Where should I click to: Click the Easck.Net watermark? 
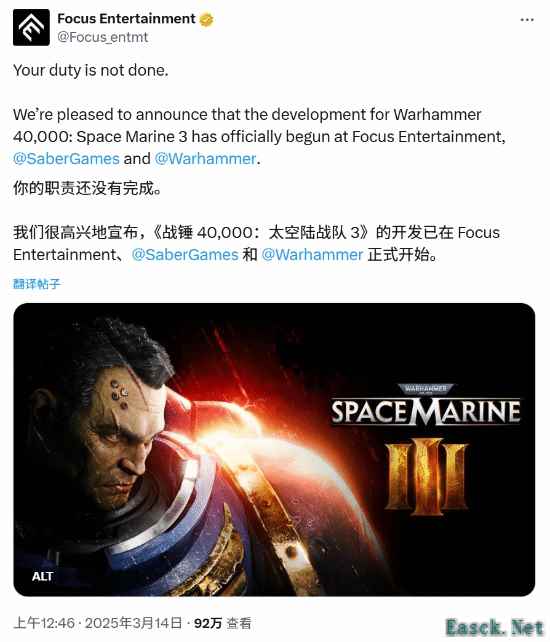(x=495, y=627)
